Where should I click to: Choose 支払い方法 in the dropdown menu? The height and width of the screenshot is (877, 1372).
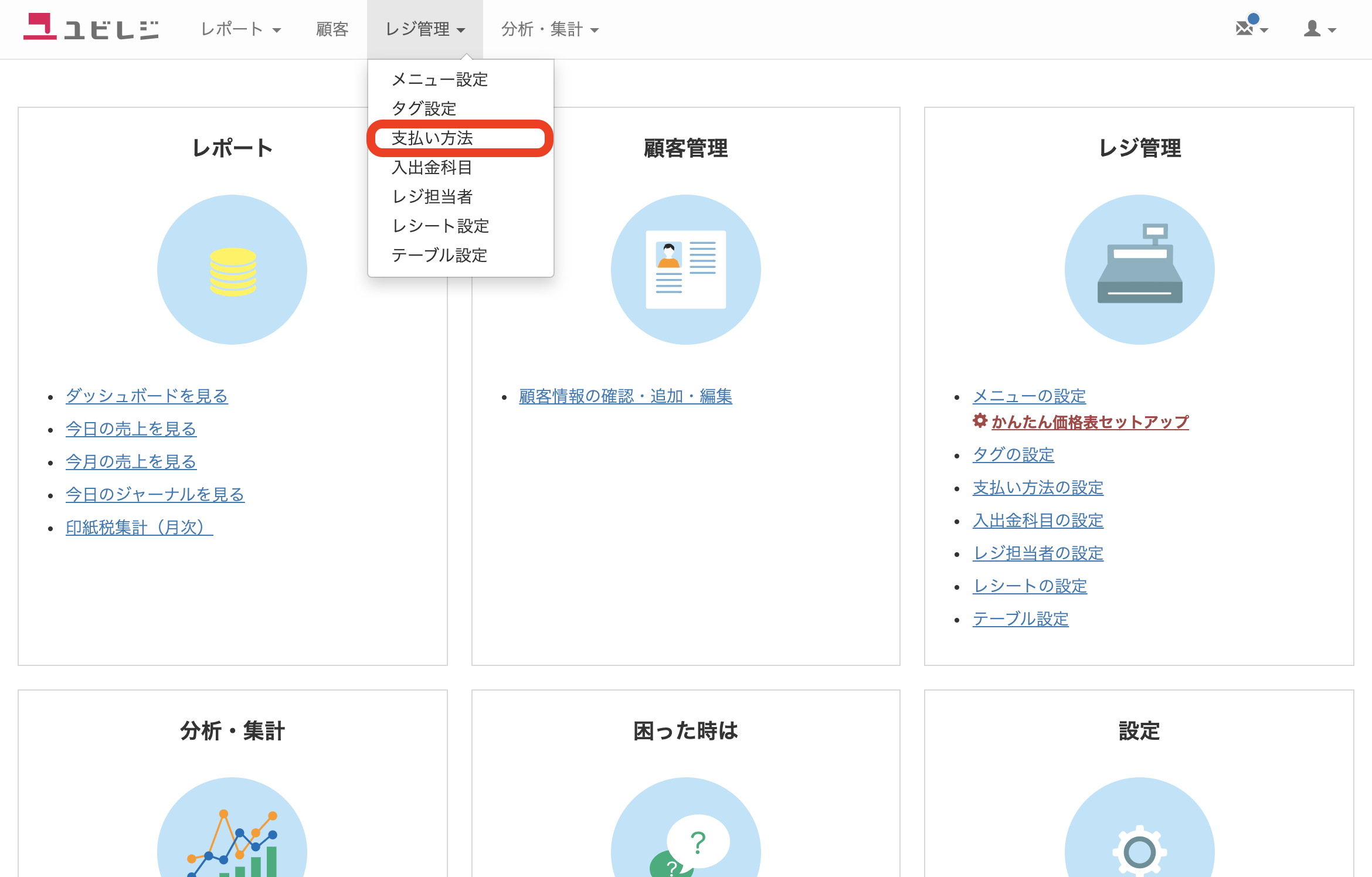point(461,138)
